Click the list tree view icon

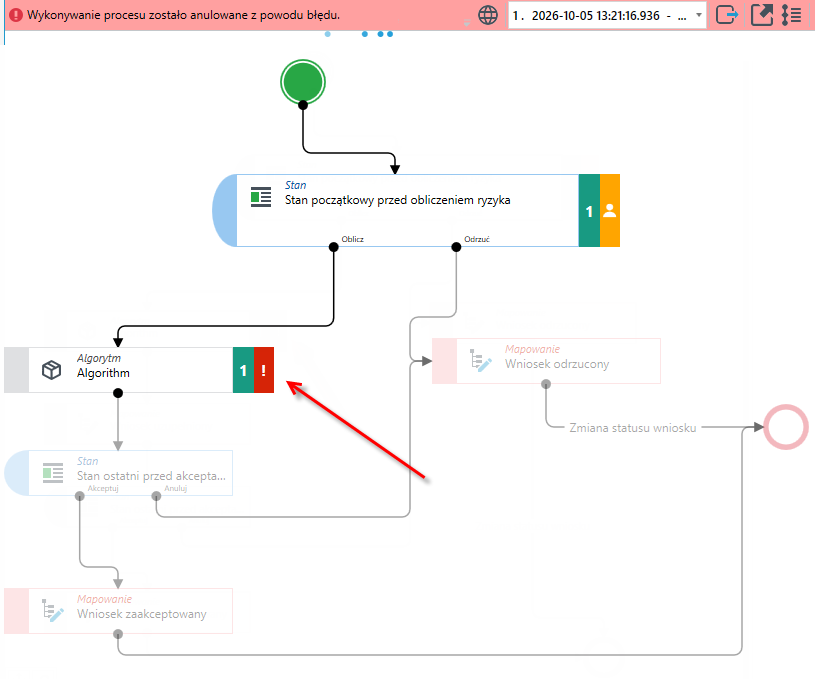coord(791,15)
